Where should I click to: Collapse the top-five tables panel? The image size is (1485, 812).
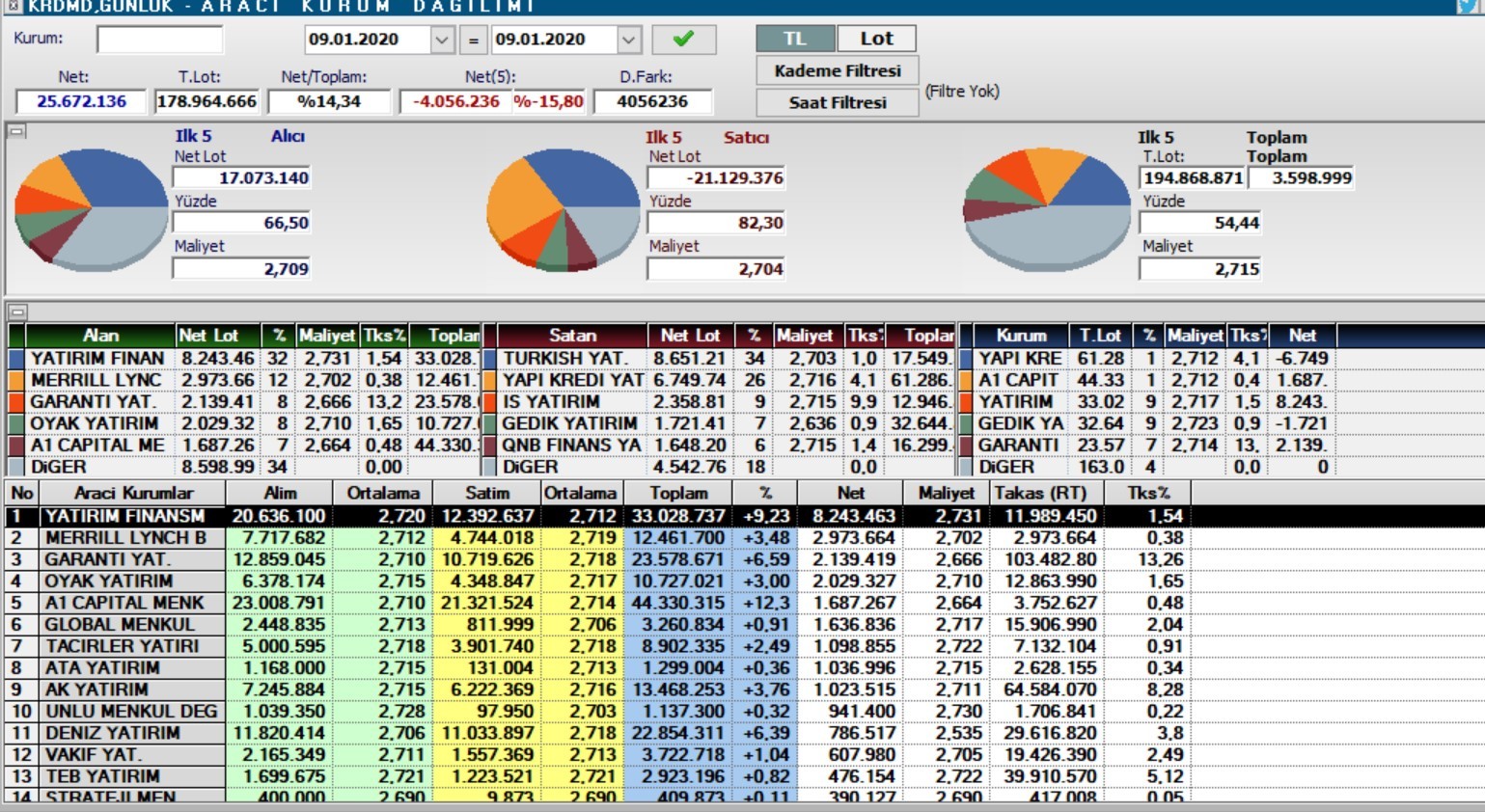click(16, 311)
